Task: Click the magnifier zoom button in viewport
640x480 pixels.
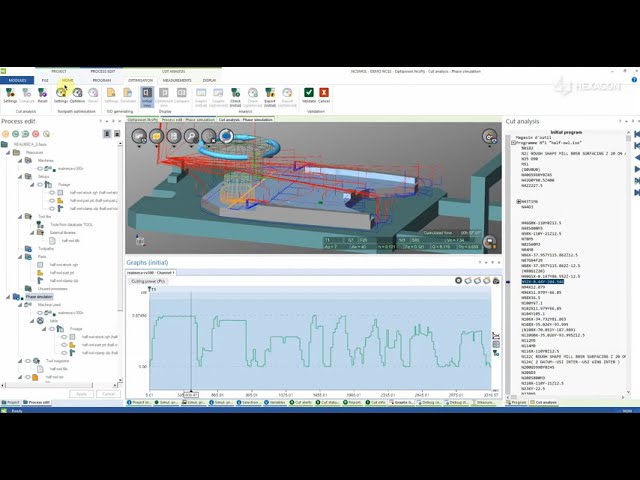Action: click(191, 136)
